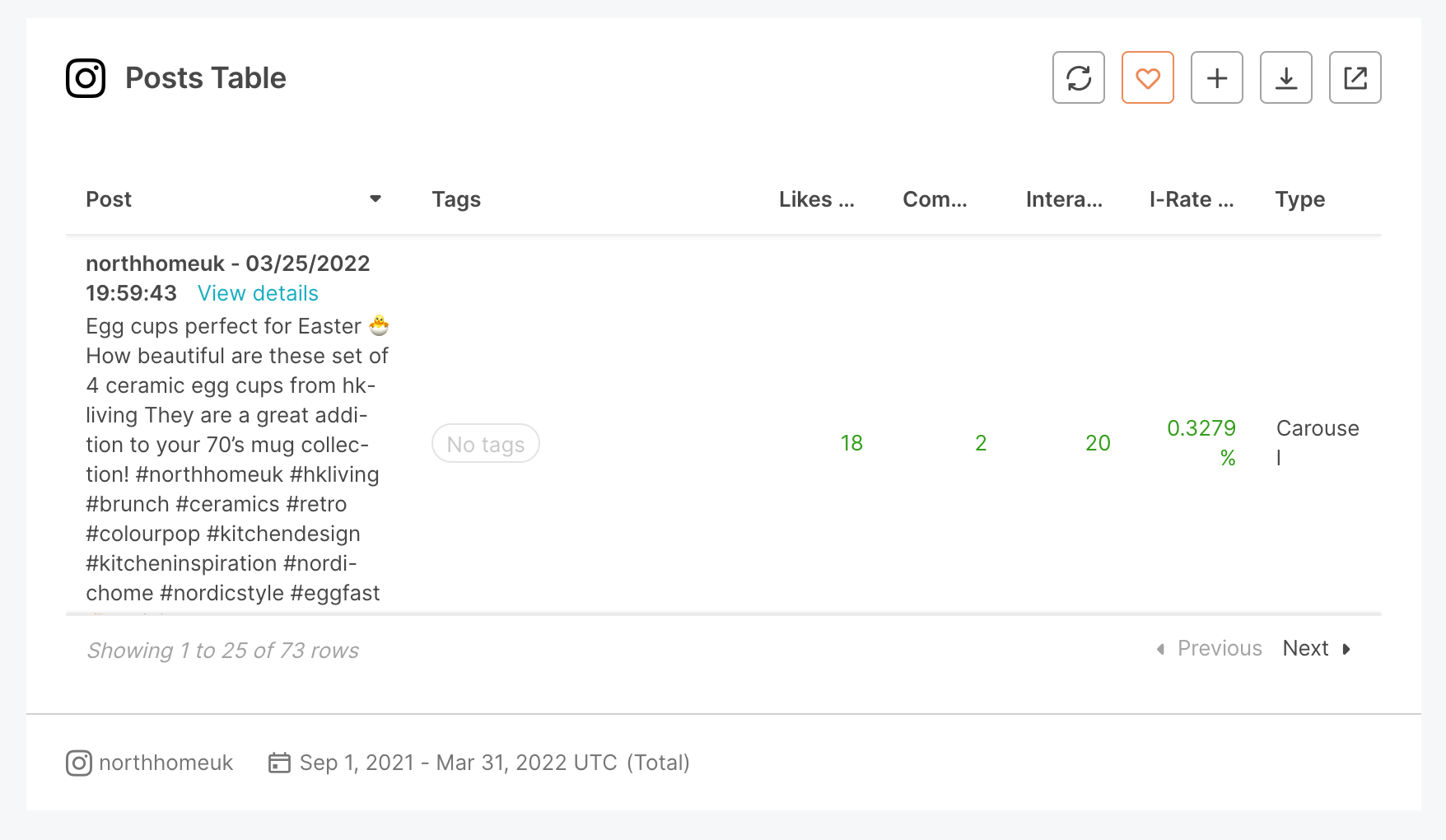Switch sorting by the Likes column

tap(816, 198)
